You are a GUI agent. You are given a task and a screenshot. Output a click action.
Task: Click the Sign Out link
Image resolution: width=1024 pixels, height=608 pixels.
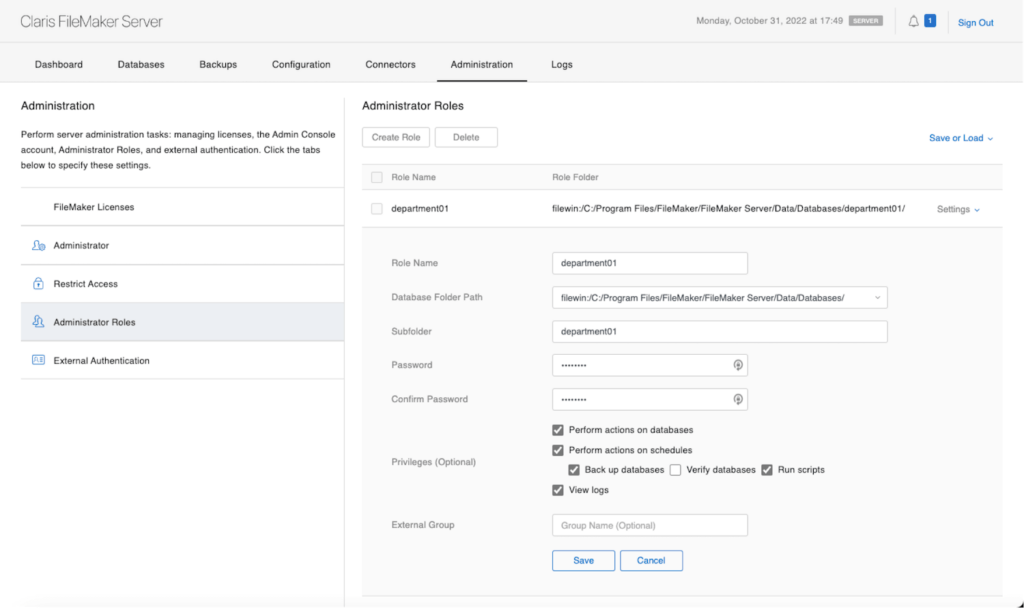[x=976, y=22]
